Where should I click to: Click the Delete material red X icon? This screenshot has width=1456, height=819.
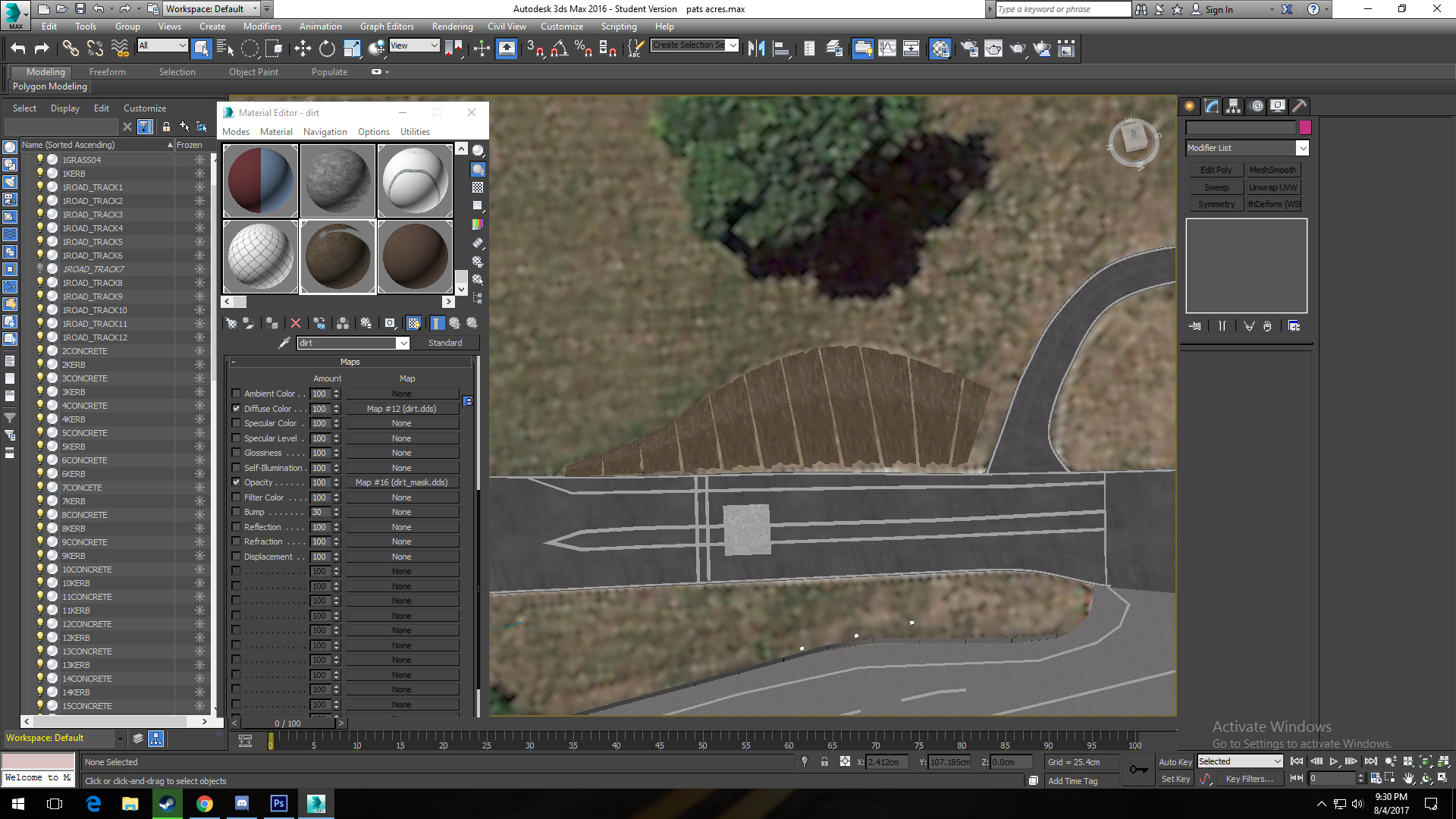pyautogui.click(x=296, y=323)
